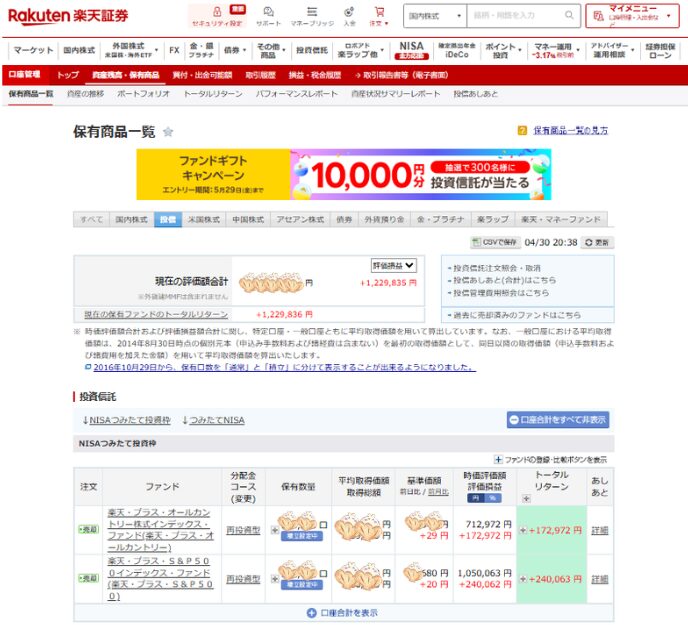The height and width of the screenshot is (625, 688).
Task: Open 債券 menu dropdown
Action: point(235,50)
